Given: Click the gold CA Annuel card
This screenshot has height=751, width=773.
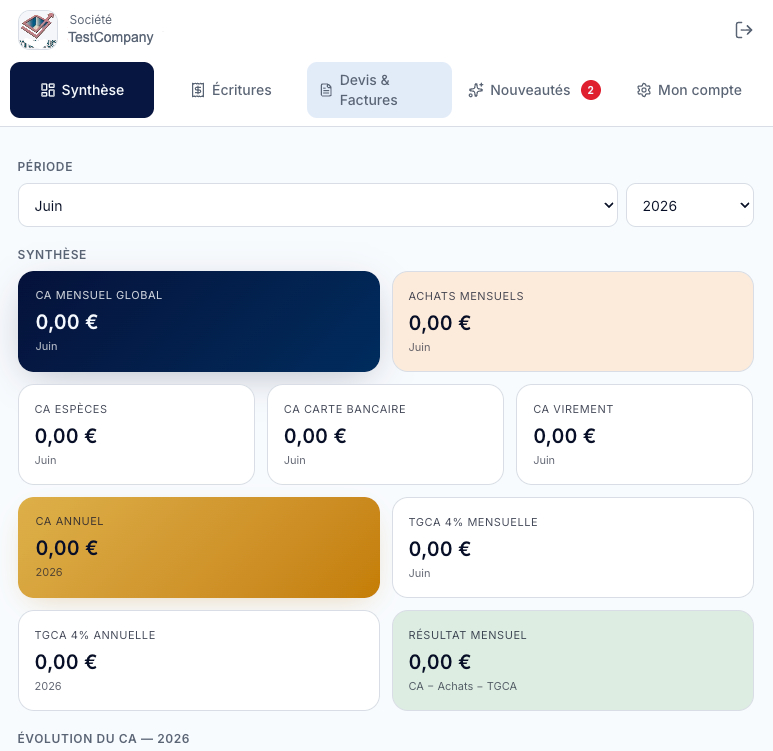Looking at the screenshot, I should [x=199, y=547].
